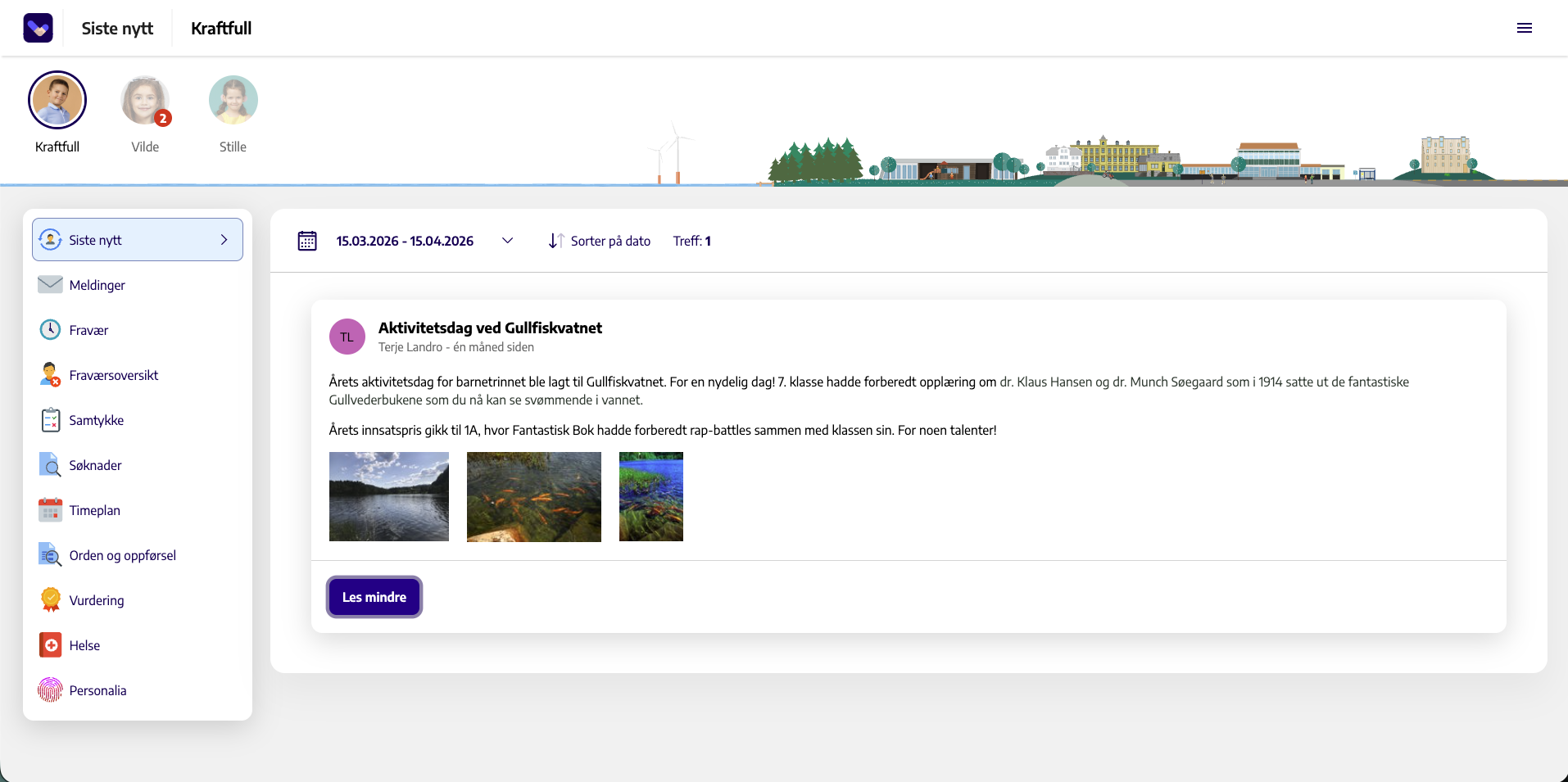This screenshot has height=782, width=1568.
Task: Click Sorter på dato label
Action: click(x=610, y=241)
